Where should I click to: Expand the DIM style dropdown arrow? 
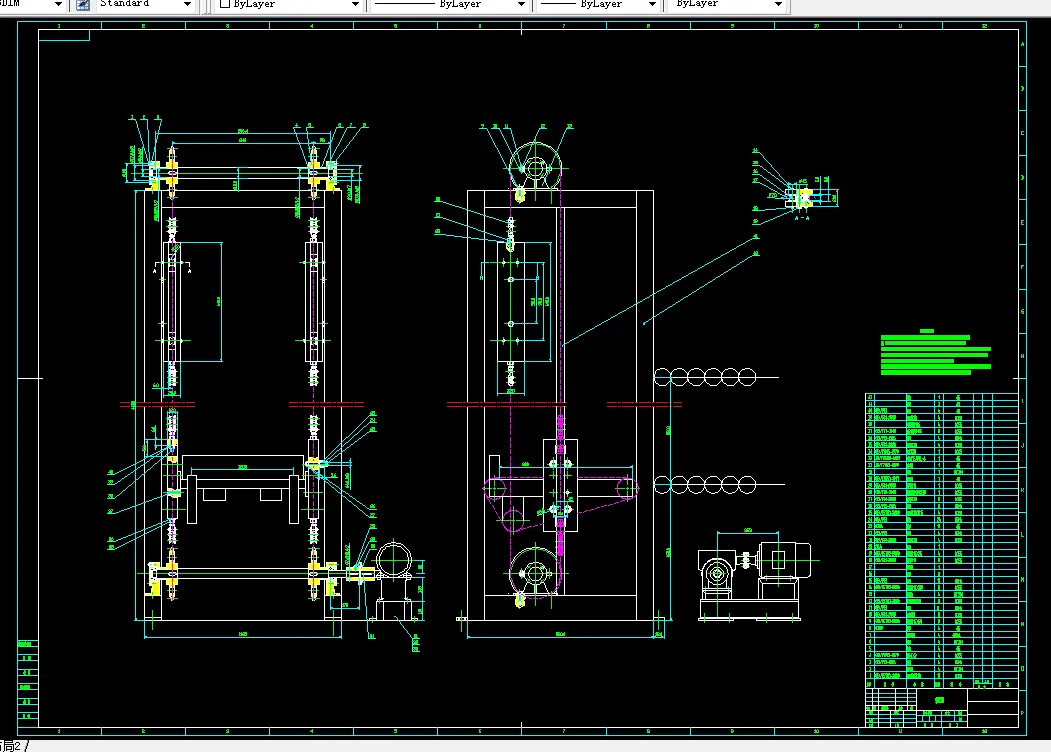tap(58, 5)
